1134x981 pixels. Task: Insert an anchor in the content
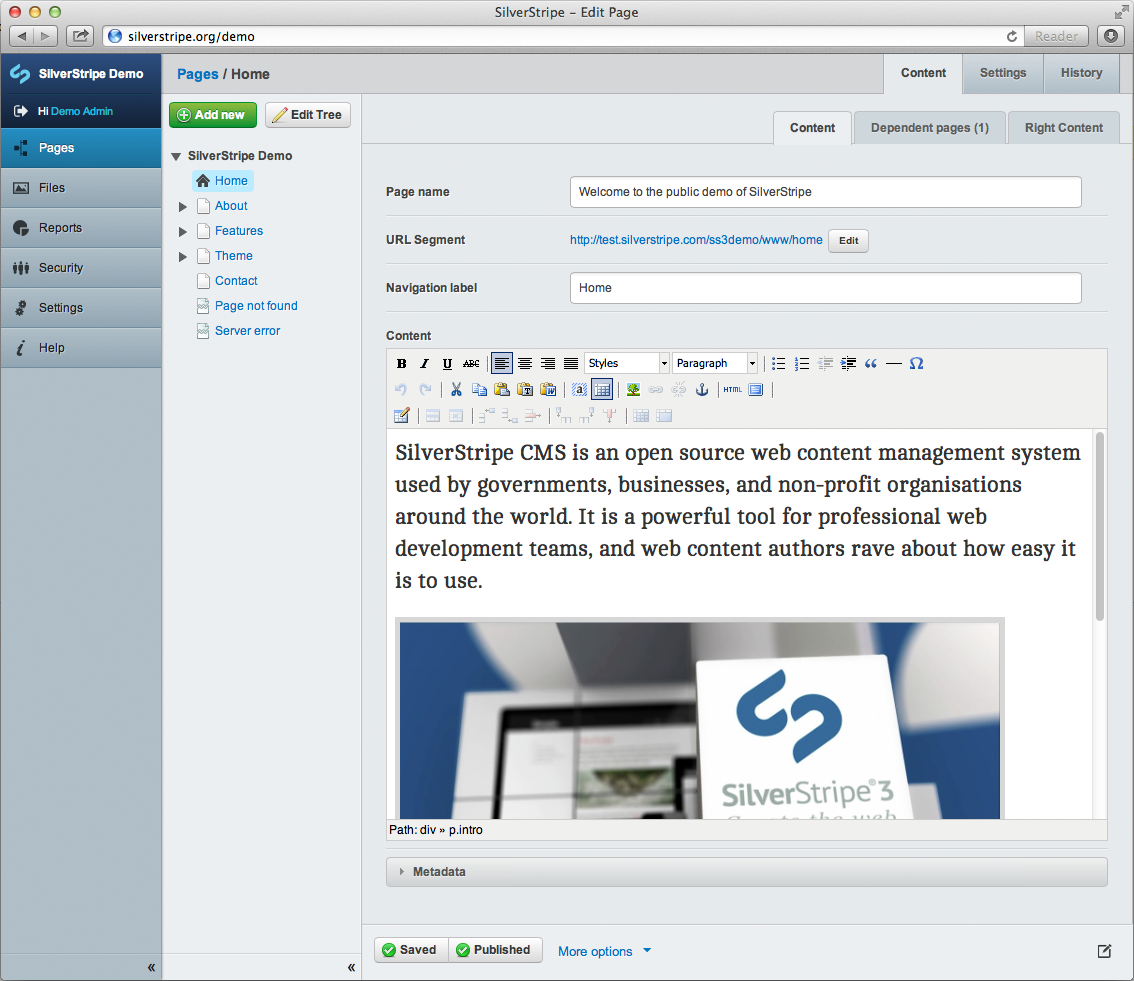click(702, 390)
